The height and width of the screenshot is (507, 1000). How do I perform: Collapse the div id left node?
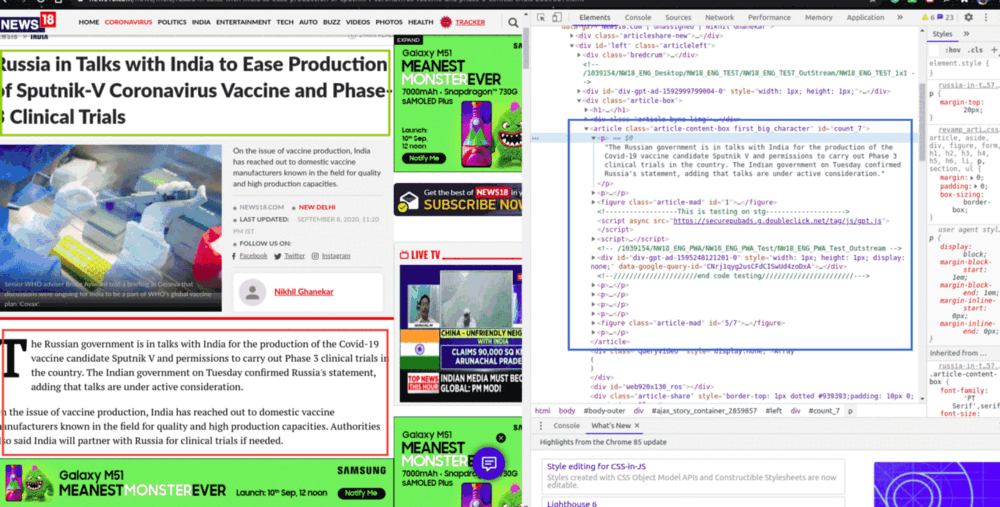click(572, 46)
